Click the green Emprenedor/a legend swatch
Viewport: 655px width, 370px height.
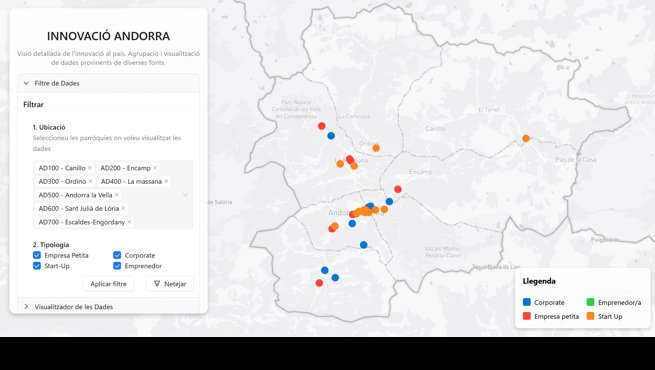[590, 302]
